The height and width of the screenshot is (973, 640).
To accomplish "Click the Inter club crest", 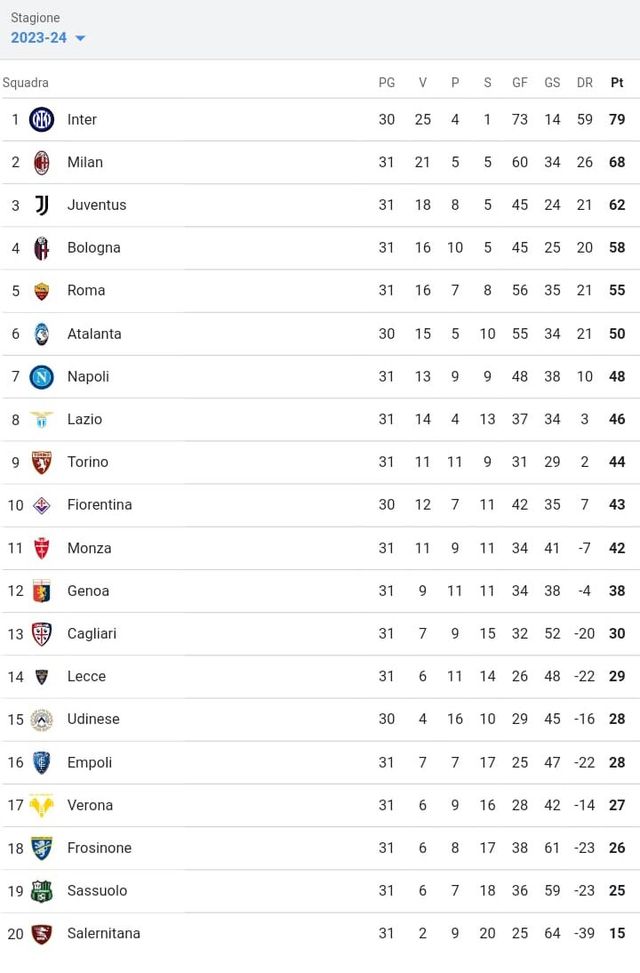I will pyautogui.click(x=42, y=119).
